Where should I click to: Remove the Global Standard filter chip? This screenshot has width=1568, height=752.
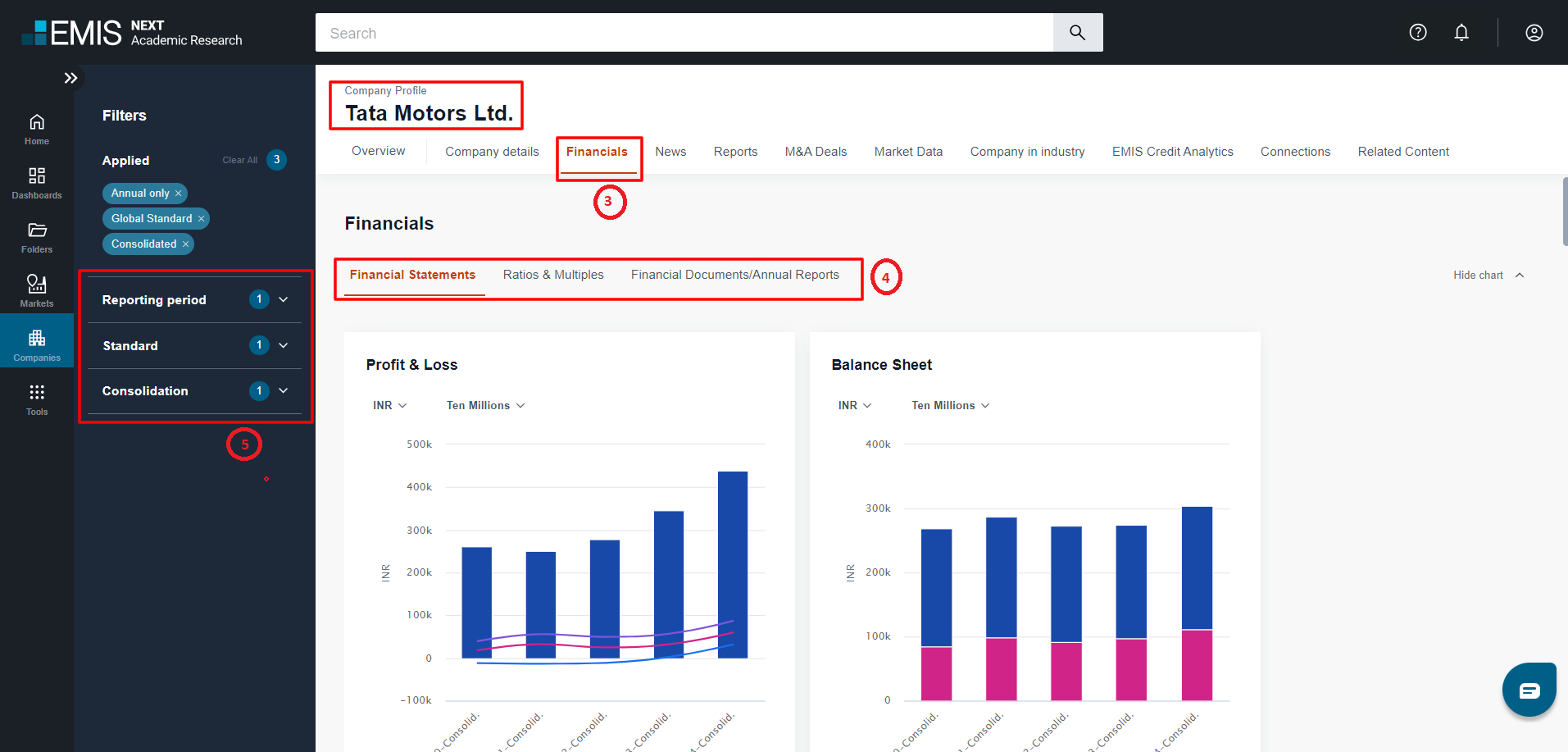201,219
